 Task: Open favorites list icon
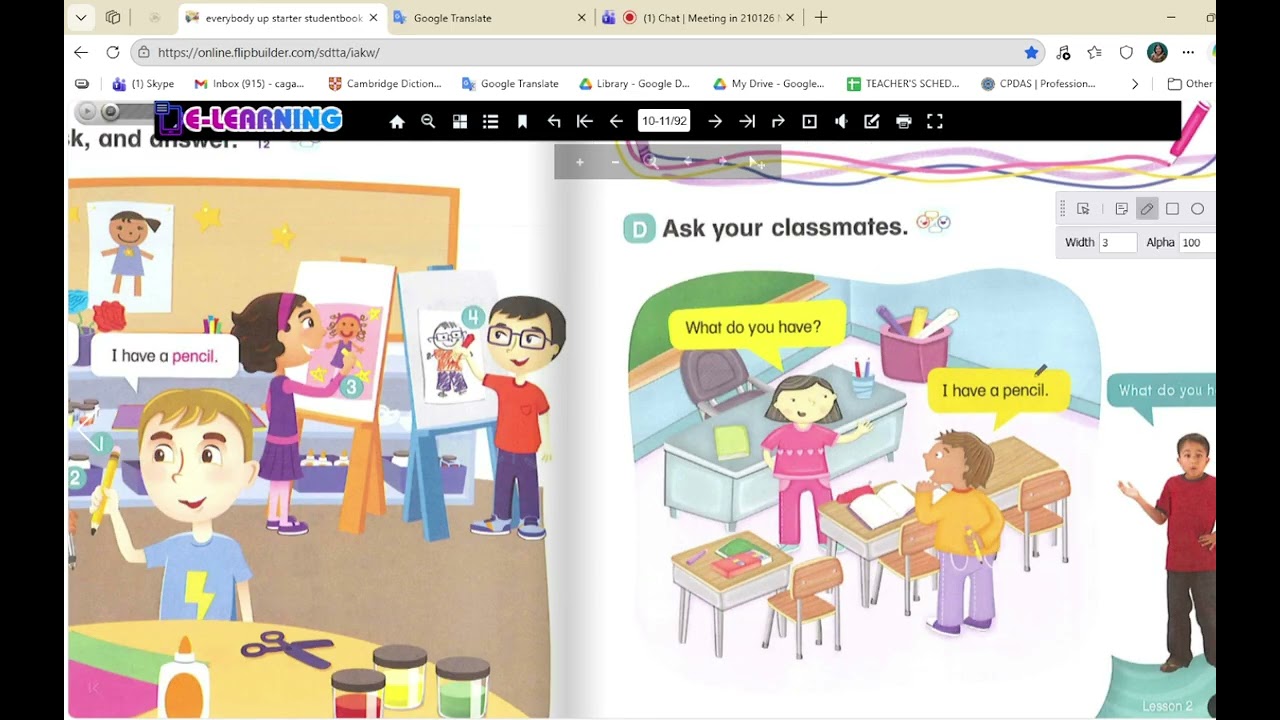coord(1095,52)
